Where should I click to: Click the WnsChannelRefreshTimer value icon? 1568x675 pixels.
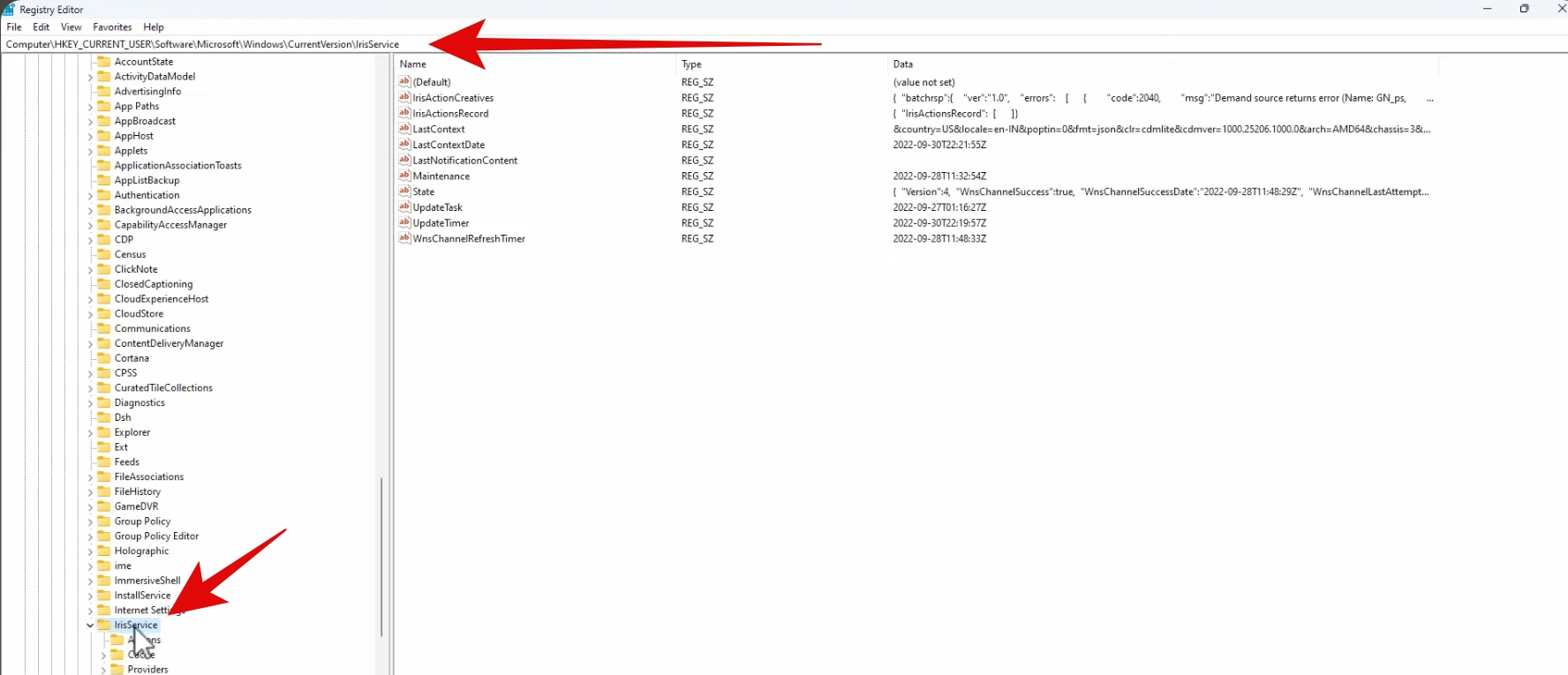tap(404, 238)
